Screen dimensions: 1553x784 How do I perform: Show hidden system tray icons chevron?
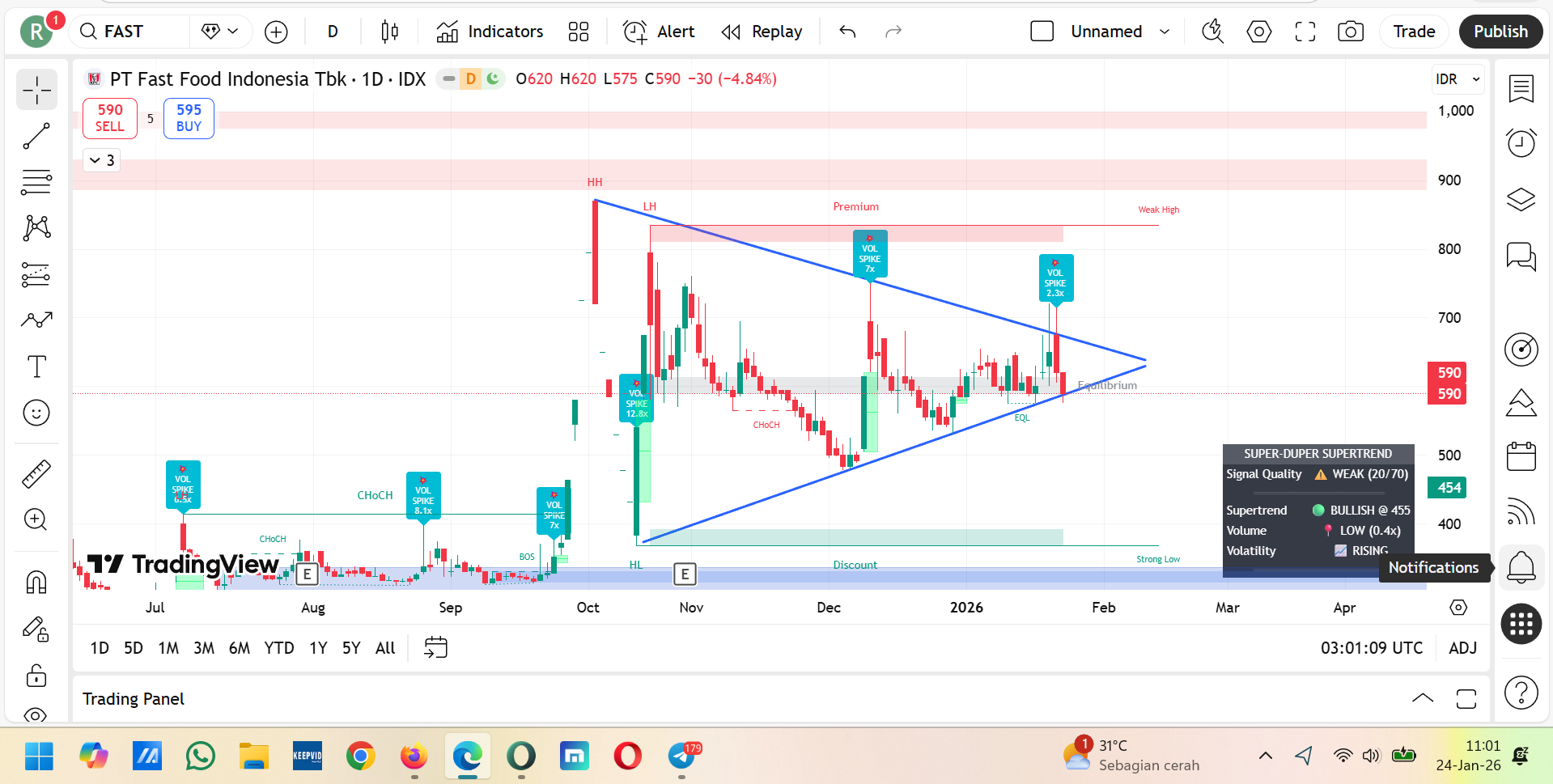(x=1265, y=756)
